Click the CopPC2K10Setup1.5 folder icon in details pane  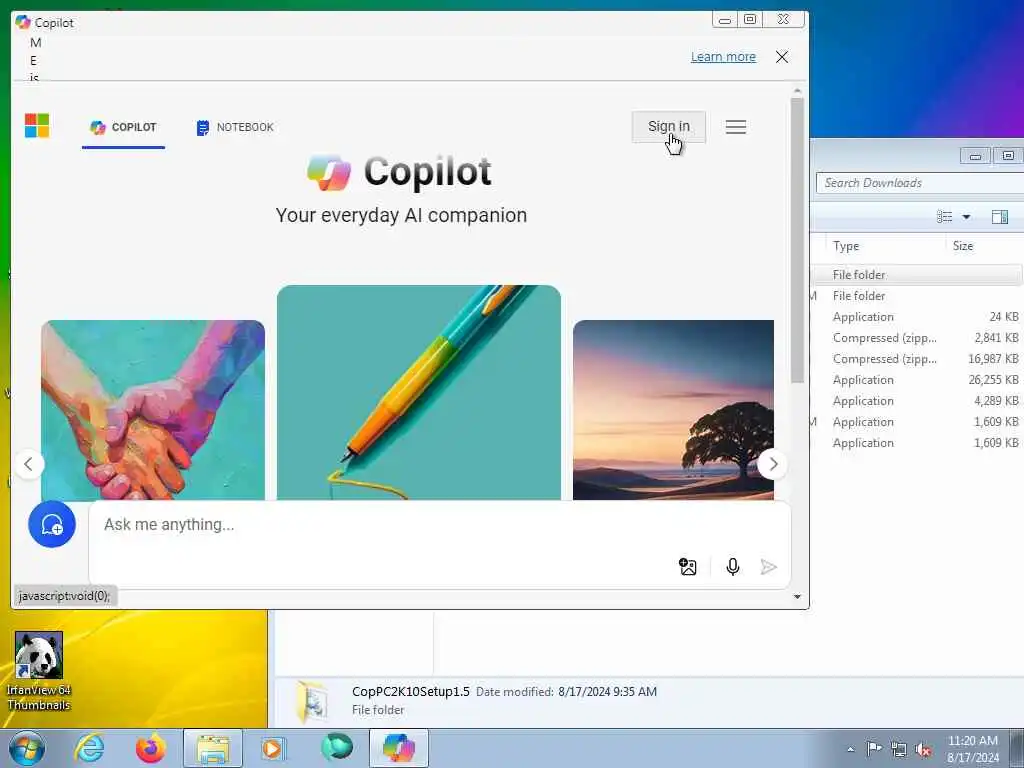(312, 702)
